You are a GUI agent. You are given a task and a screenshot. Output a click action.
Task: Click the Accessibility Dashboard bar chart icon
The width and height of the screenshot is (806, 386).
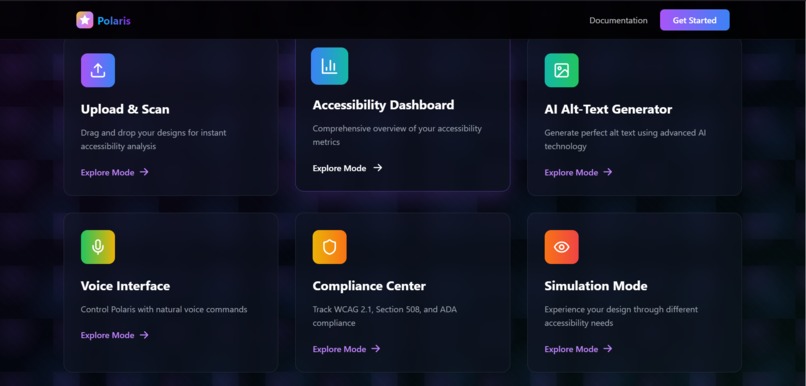329,66
